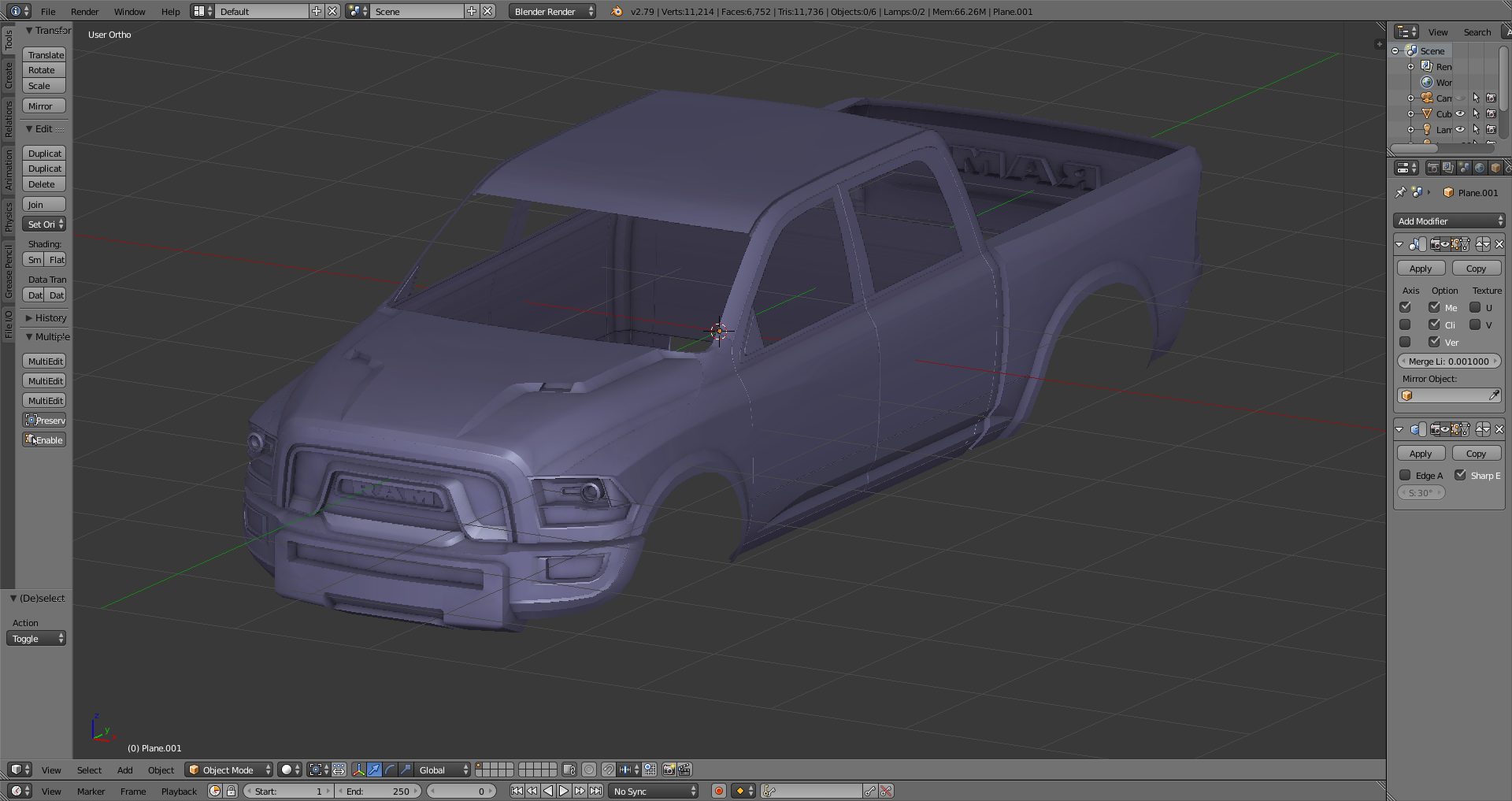Toggle the 3D manipulator axes icon
The height and width of the screenshot is (801, 1512).
[x=359, y=769]
